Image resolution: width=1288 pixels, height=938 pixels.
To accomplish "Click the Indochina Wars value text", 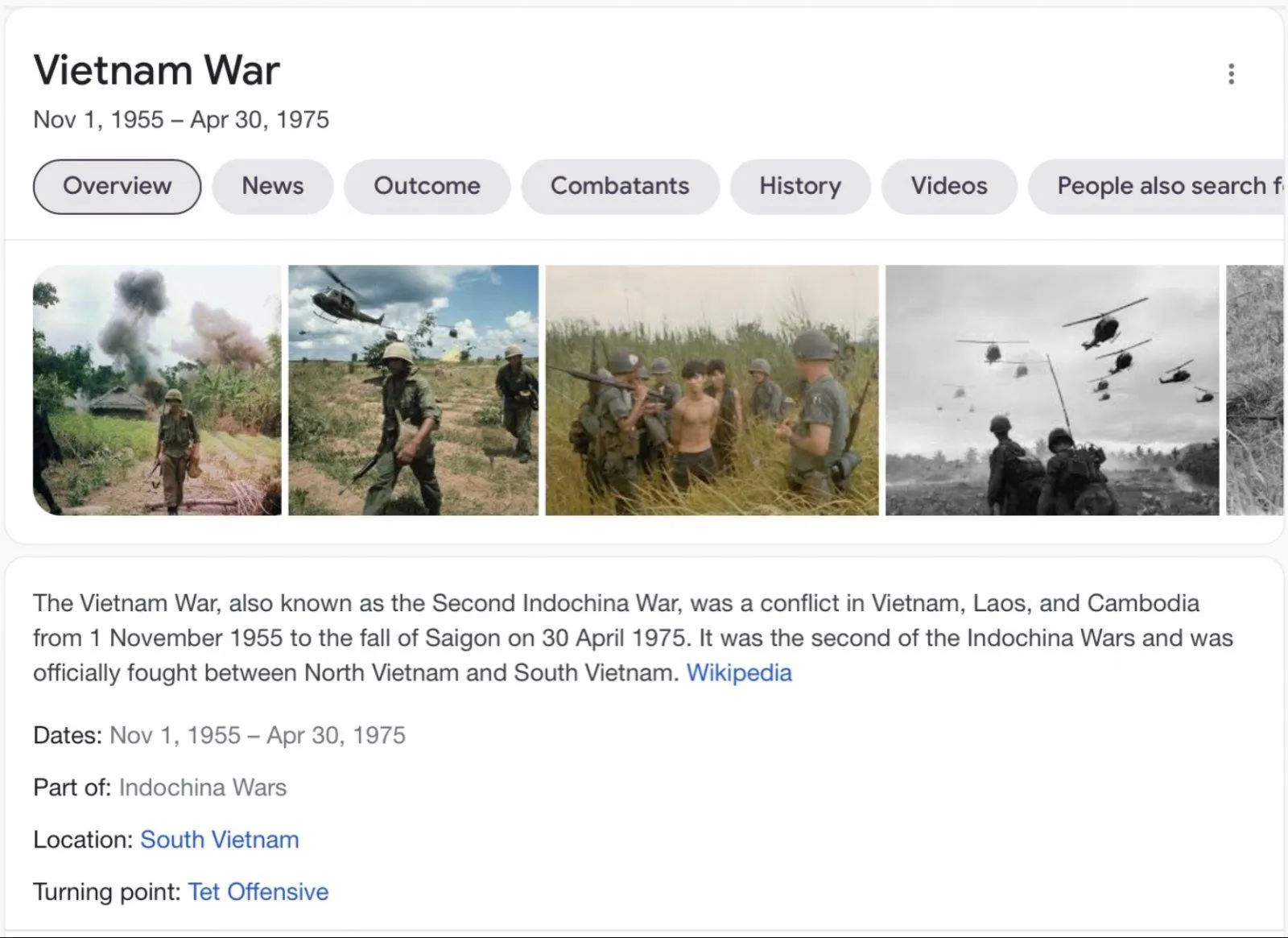I will click(x=202, y=787).
